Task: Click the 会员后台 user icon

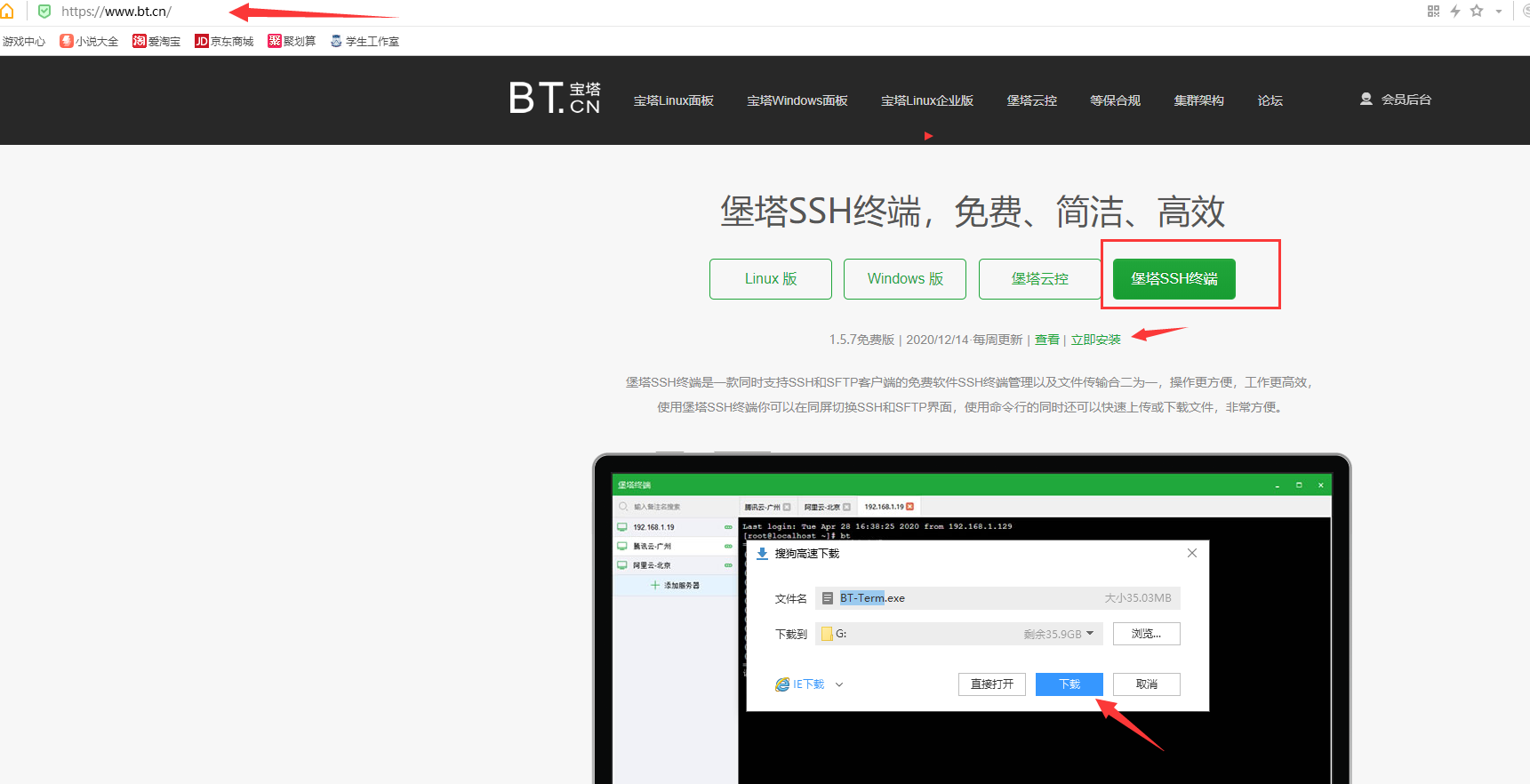Action: [1366, 100]
